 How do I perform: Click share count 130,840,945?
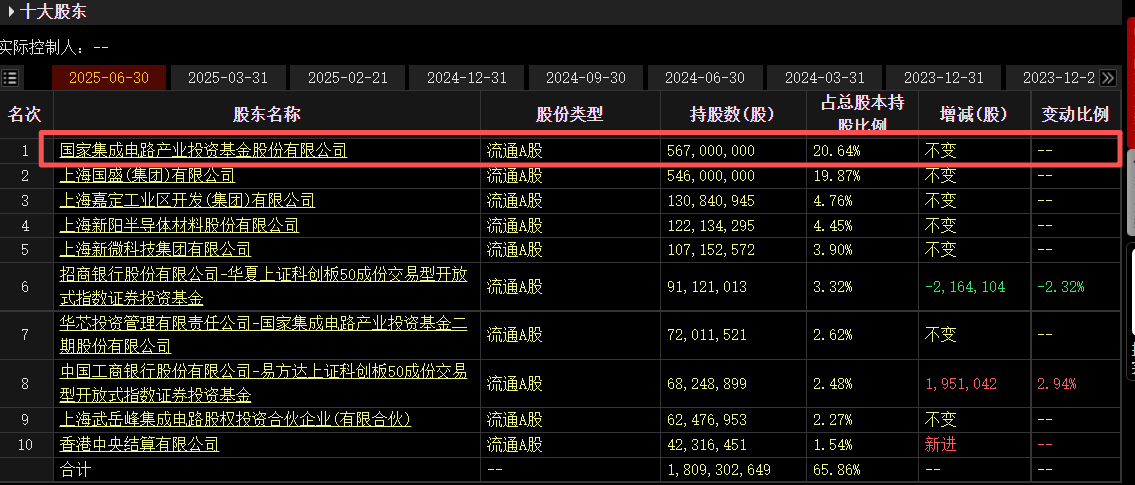tap(711, 201)
